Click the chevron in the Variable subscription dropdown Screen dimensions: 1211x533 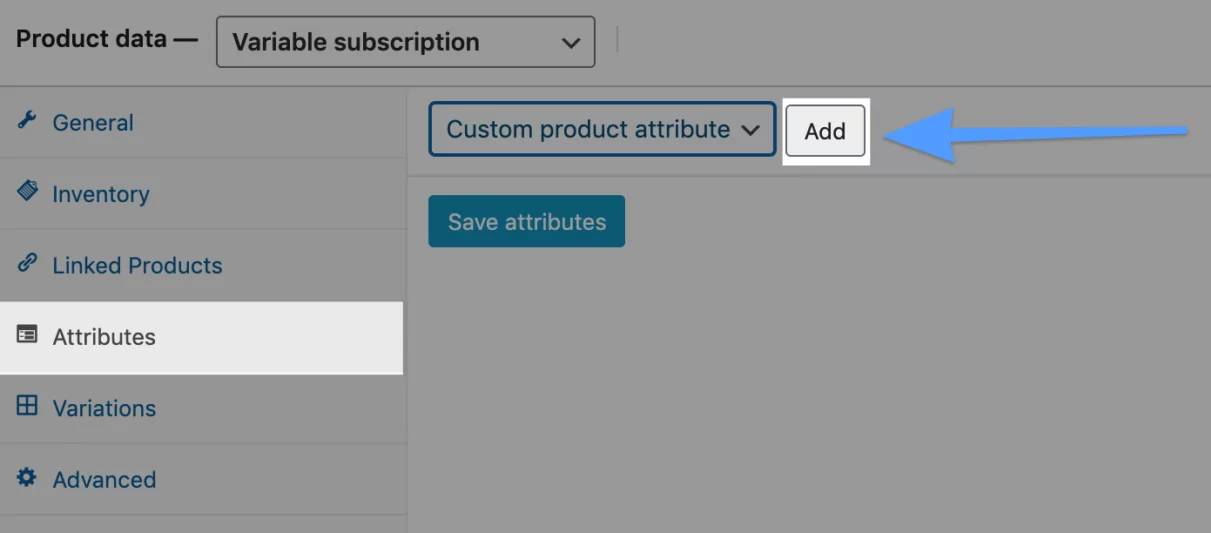point(571,43)
